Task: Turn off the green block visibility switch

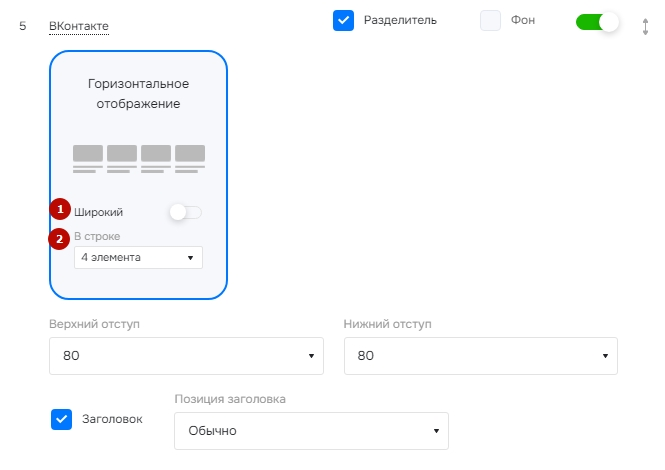Action: [597, 22]
